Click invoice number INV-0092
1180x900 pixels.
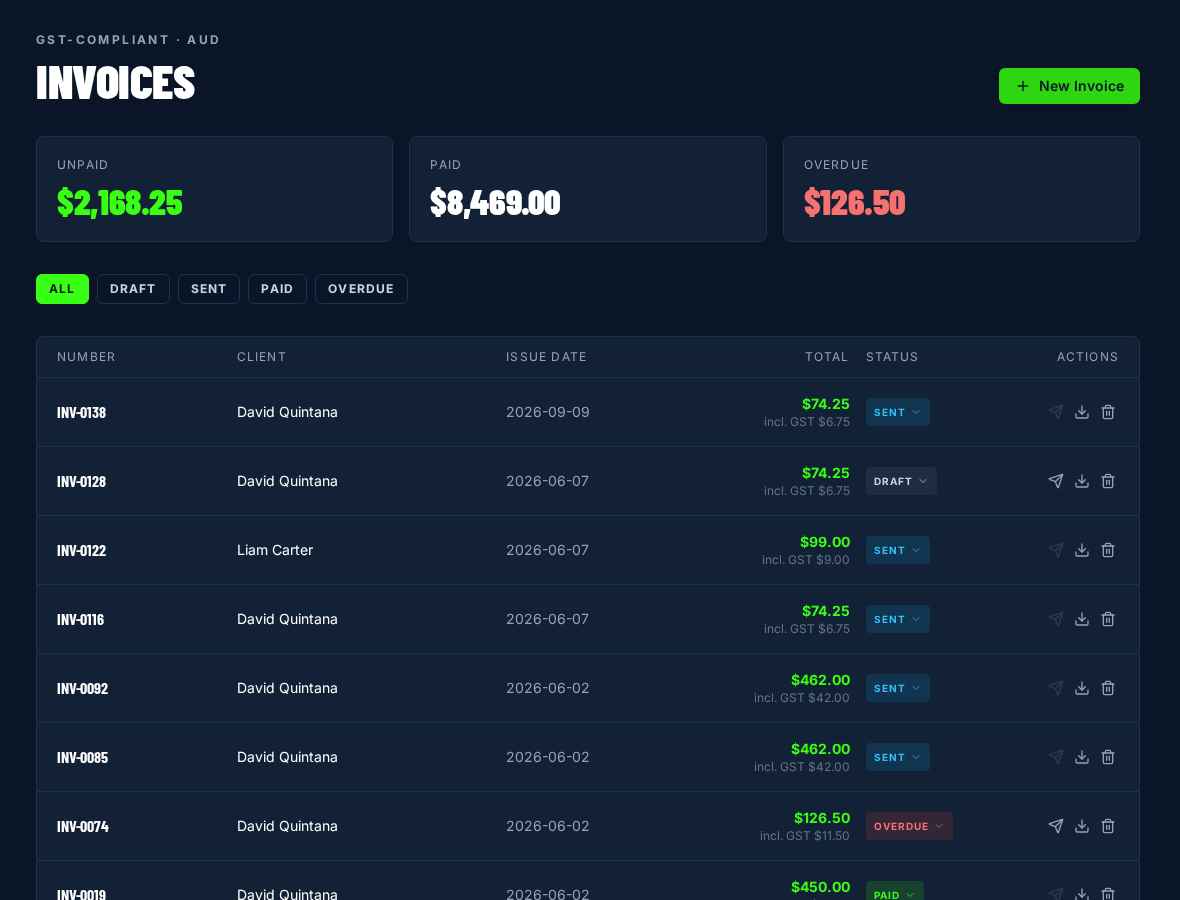[x=83, y=689]
